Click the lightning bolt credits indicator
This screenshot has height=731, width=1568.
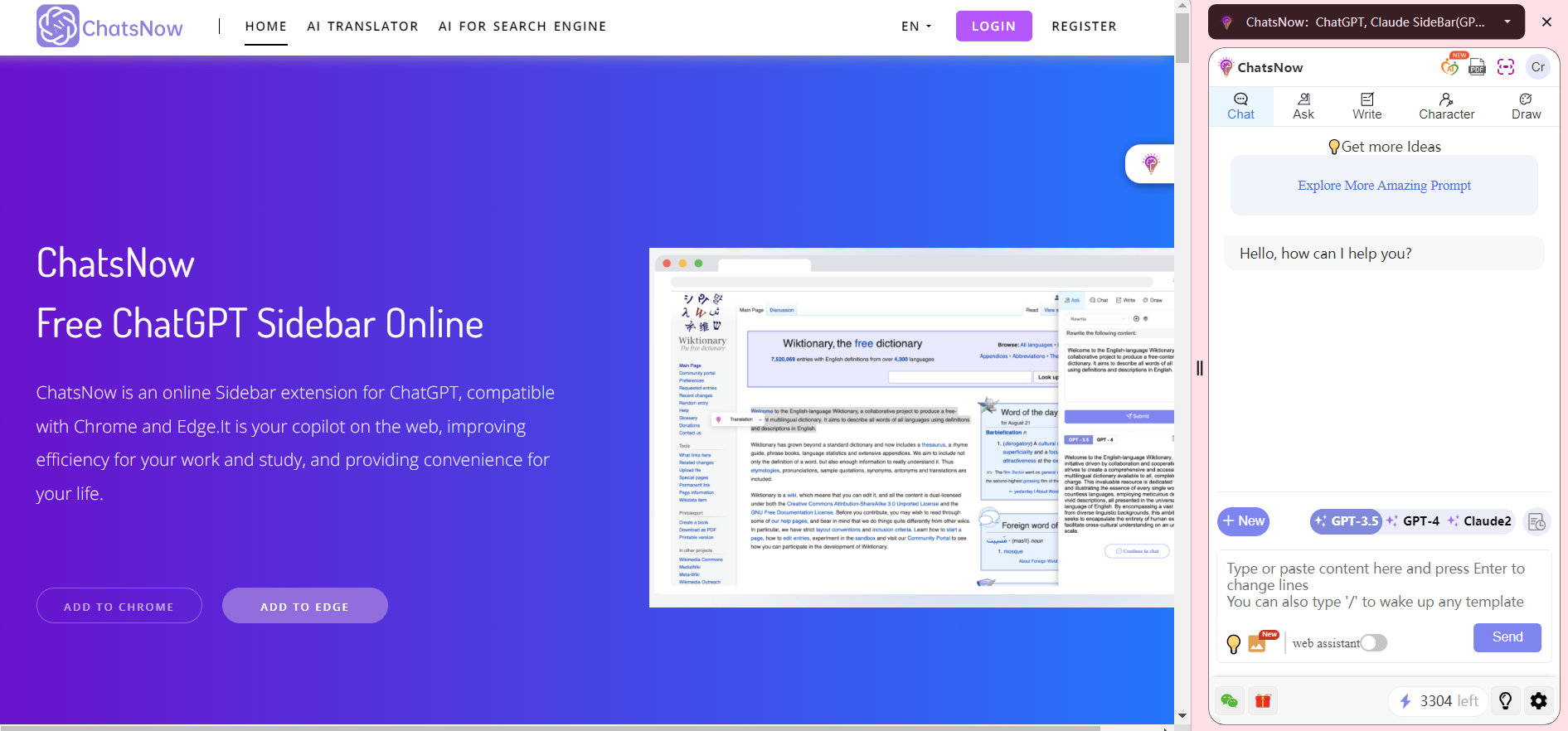1405,701
